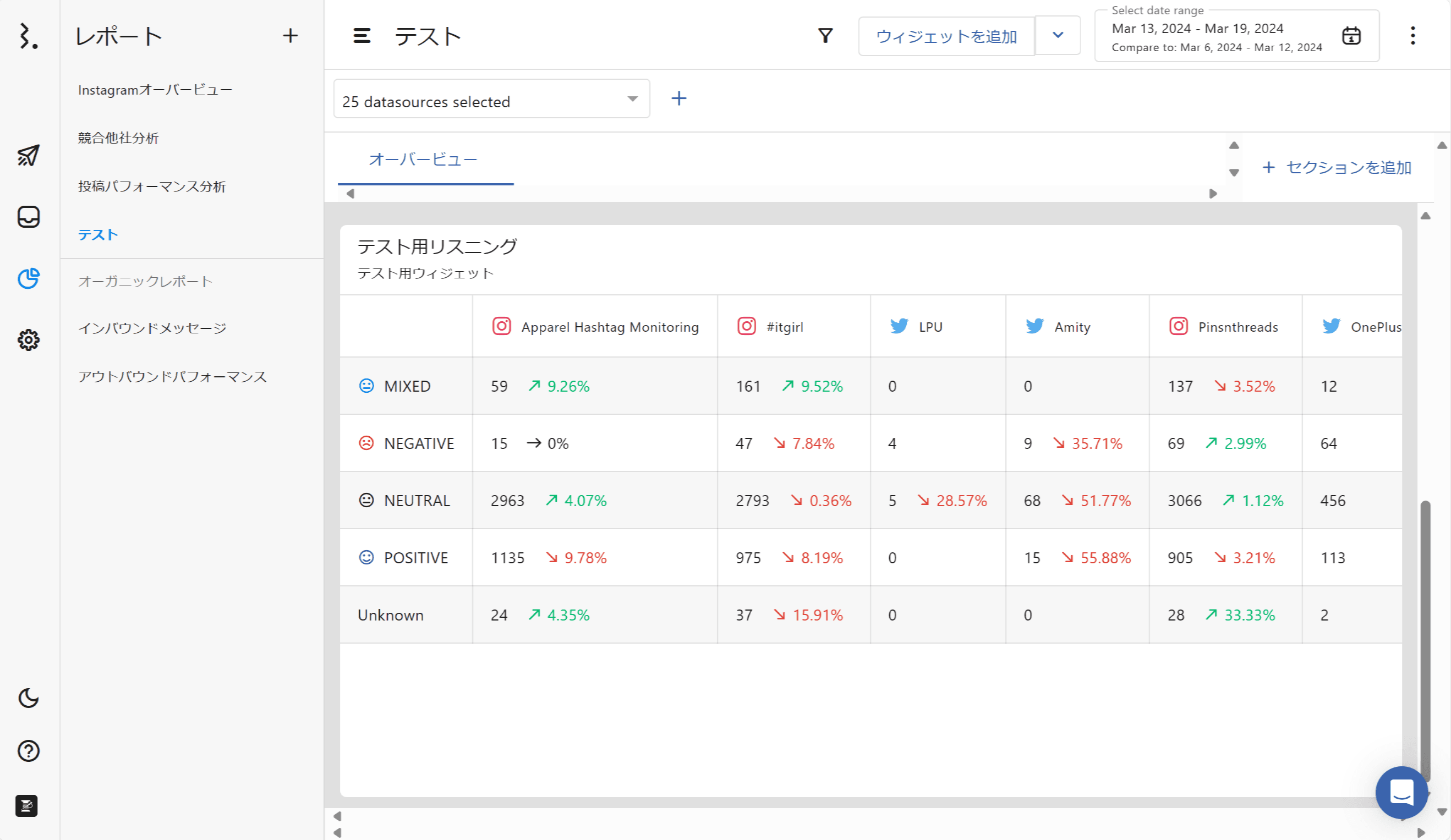Click the ウィジェットを追加 button
Viewport: 1451px width, 840px height.
(946, 36)
